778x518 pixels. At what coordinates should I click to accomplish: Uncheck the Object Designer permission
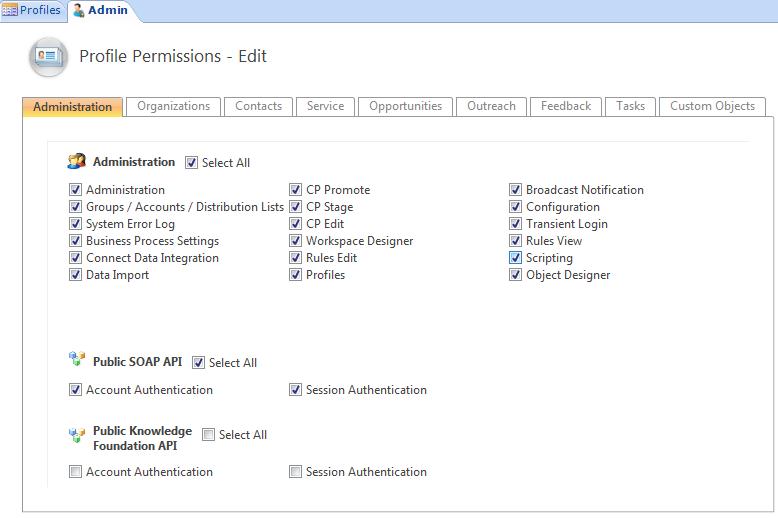[516, 275]
